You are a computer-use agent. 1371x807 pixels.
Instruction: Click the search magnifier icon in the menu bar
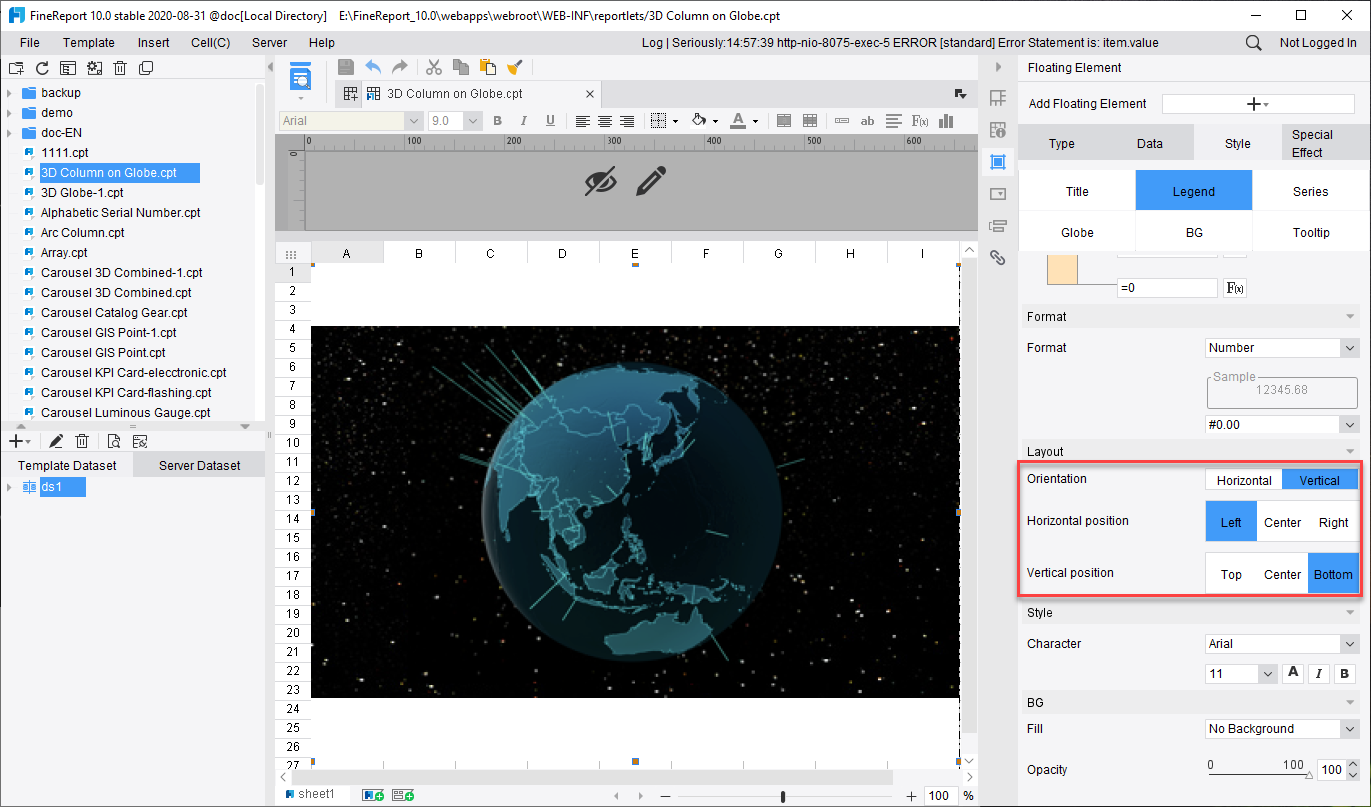point(1253,43)
